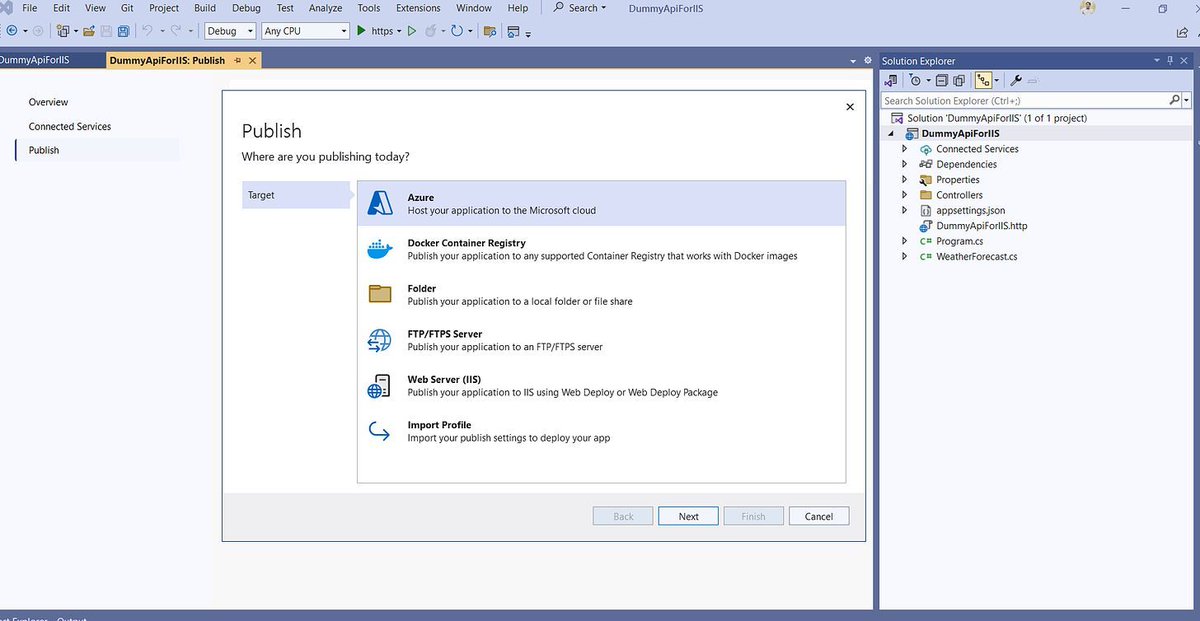The width and height of the screenshot is (1200, 621).
Task: Click the Save All toolbar icon
Action: (x=122, y=31)
